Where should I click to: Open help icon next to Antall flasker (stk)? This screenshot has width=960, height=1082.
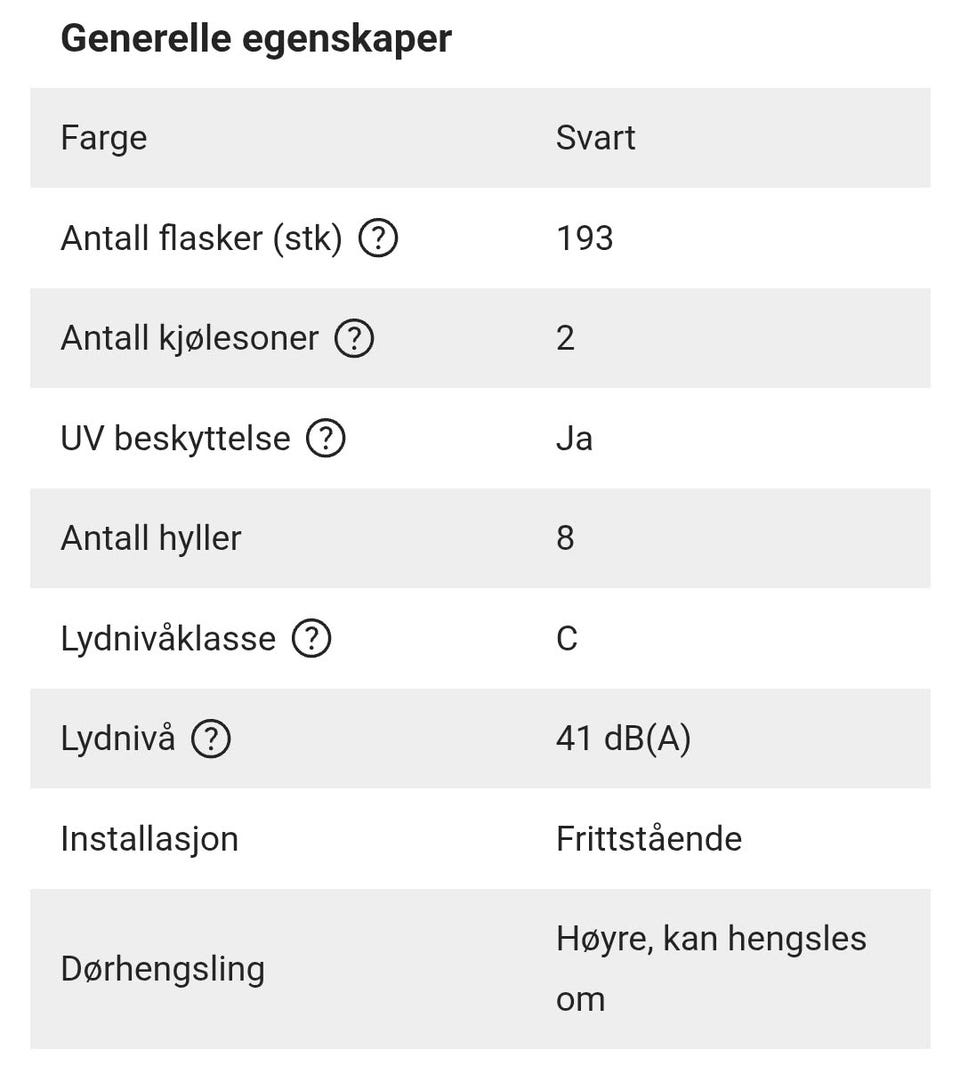(378, 238)
